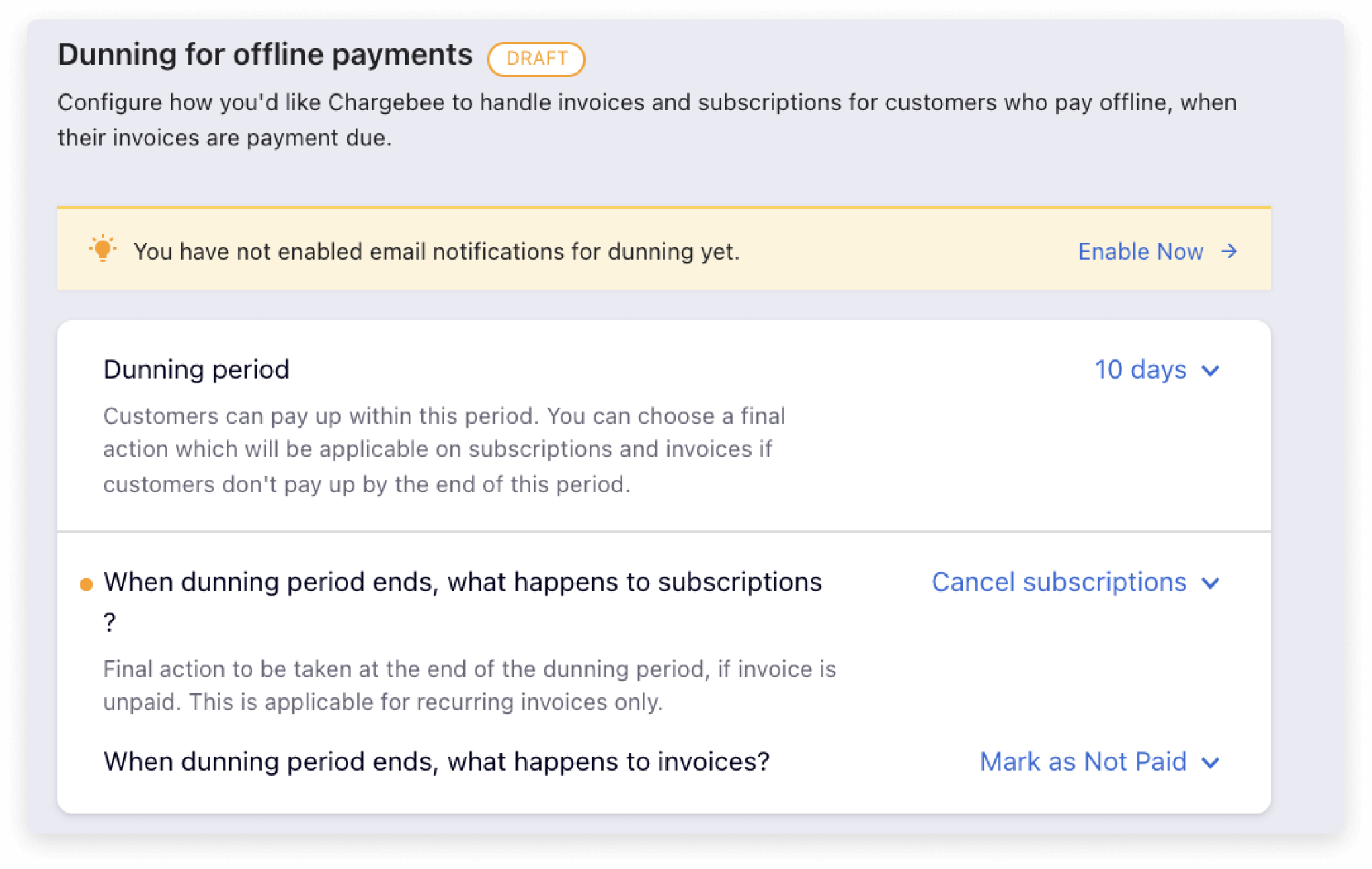Open the Mark as Not Paid invoice dropdown

click(1083, 762)
